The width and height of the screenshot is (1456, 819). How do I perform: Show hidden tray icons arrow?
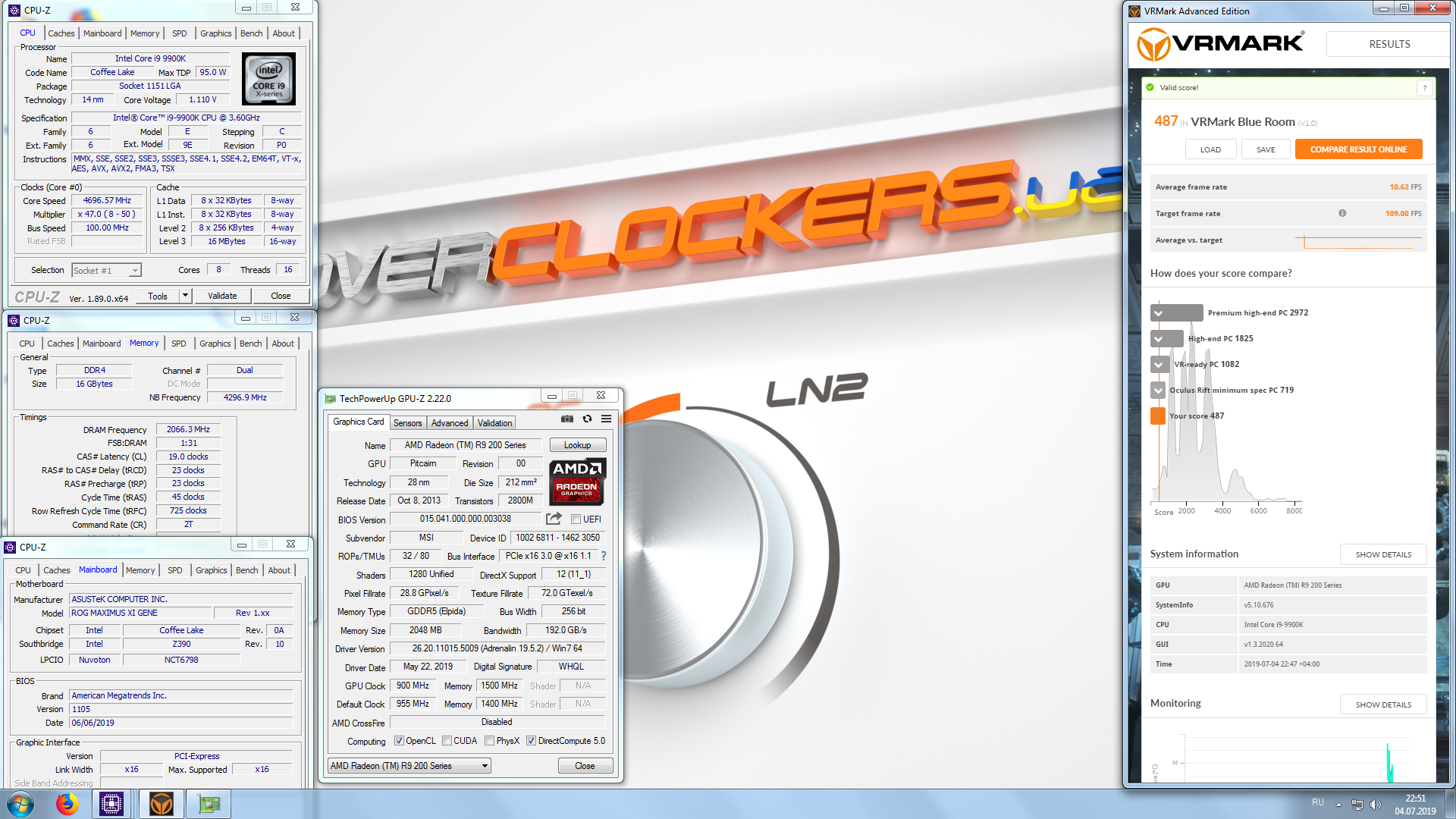coord(1338,805)
